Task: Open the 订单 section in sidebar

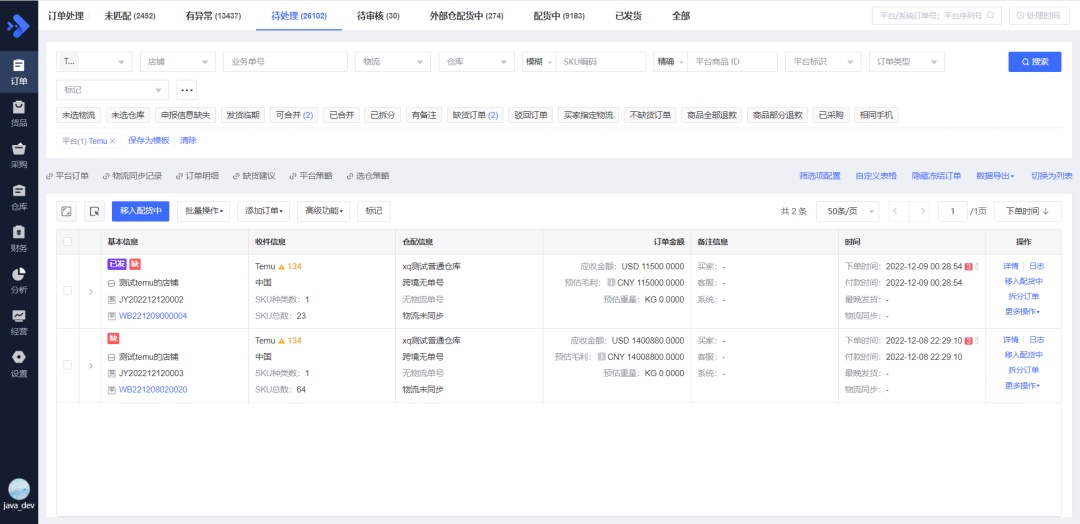Action: tap(19, 71)
